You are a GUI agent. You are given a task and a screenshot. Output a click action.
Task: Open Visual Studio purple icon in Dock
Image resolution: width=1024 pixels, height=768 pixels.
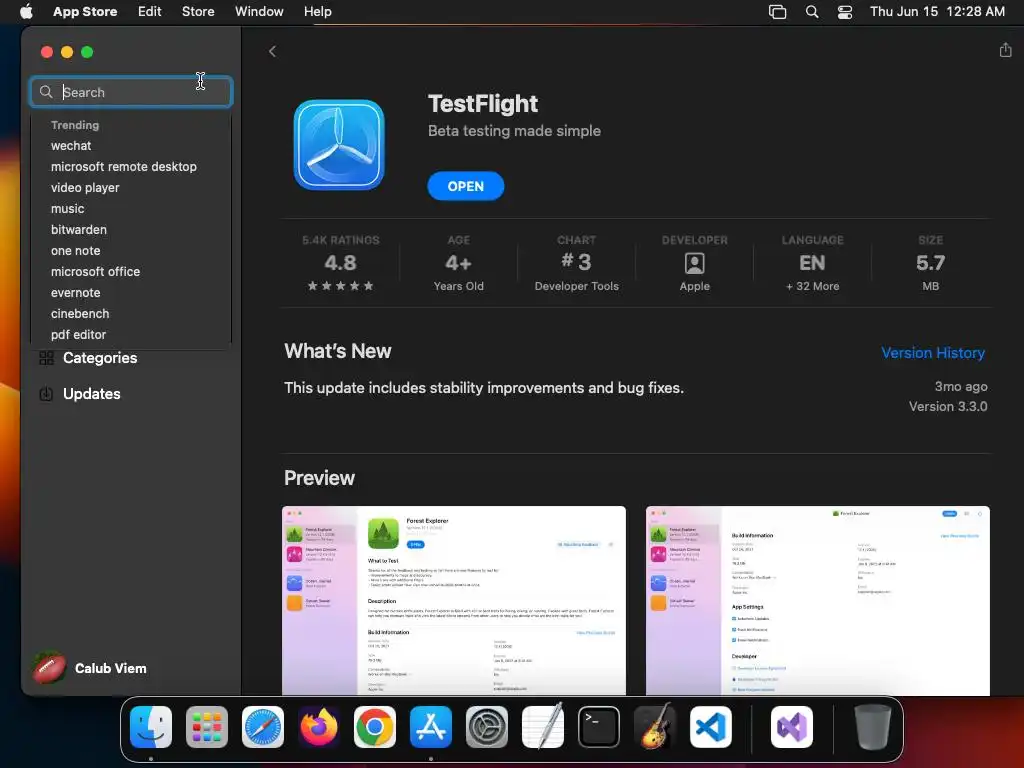[x=792, y=727]
